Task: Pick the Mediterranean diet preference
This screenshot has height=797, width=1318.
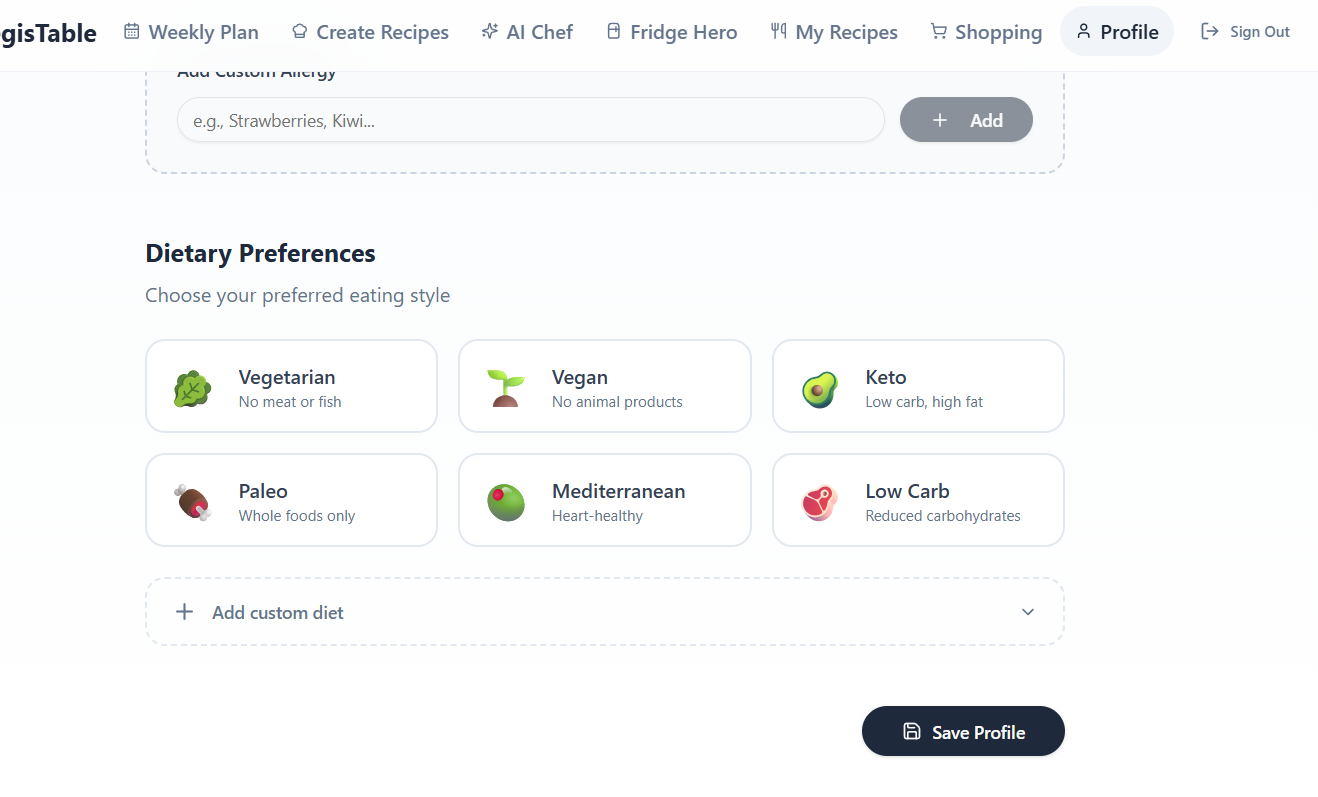Action: coord(604,500)
